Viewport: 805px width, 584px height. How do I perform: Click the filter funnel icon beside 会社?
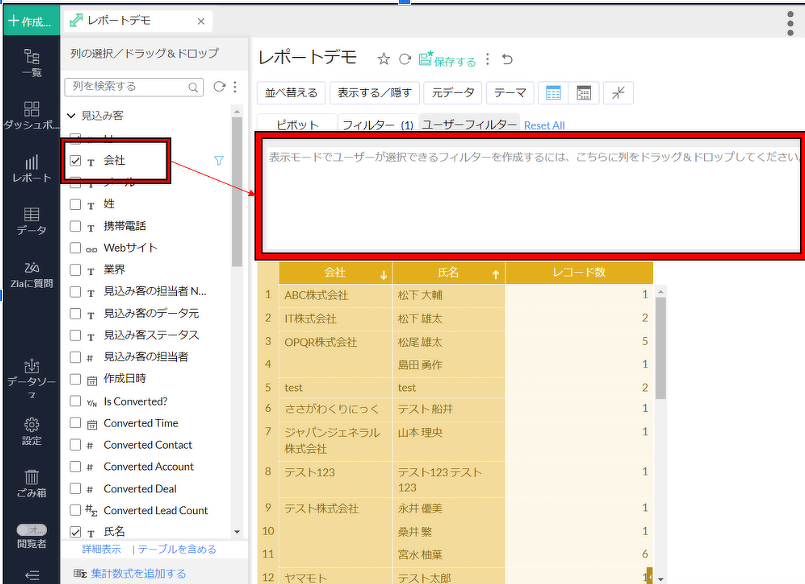coord(219,160)
